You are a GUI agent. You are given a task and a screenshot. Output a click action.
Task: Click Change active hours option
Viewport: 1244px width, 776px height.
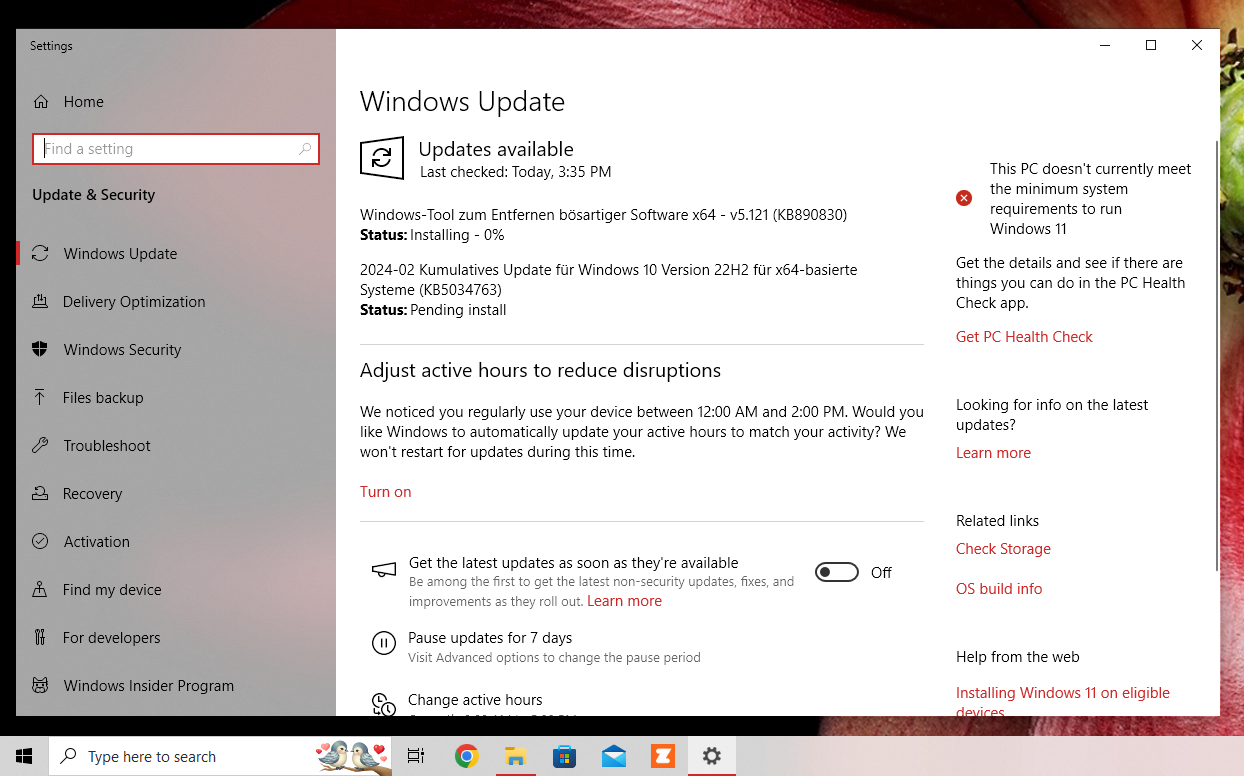click(x=475, y=700)
